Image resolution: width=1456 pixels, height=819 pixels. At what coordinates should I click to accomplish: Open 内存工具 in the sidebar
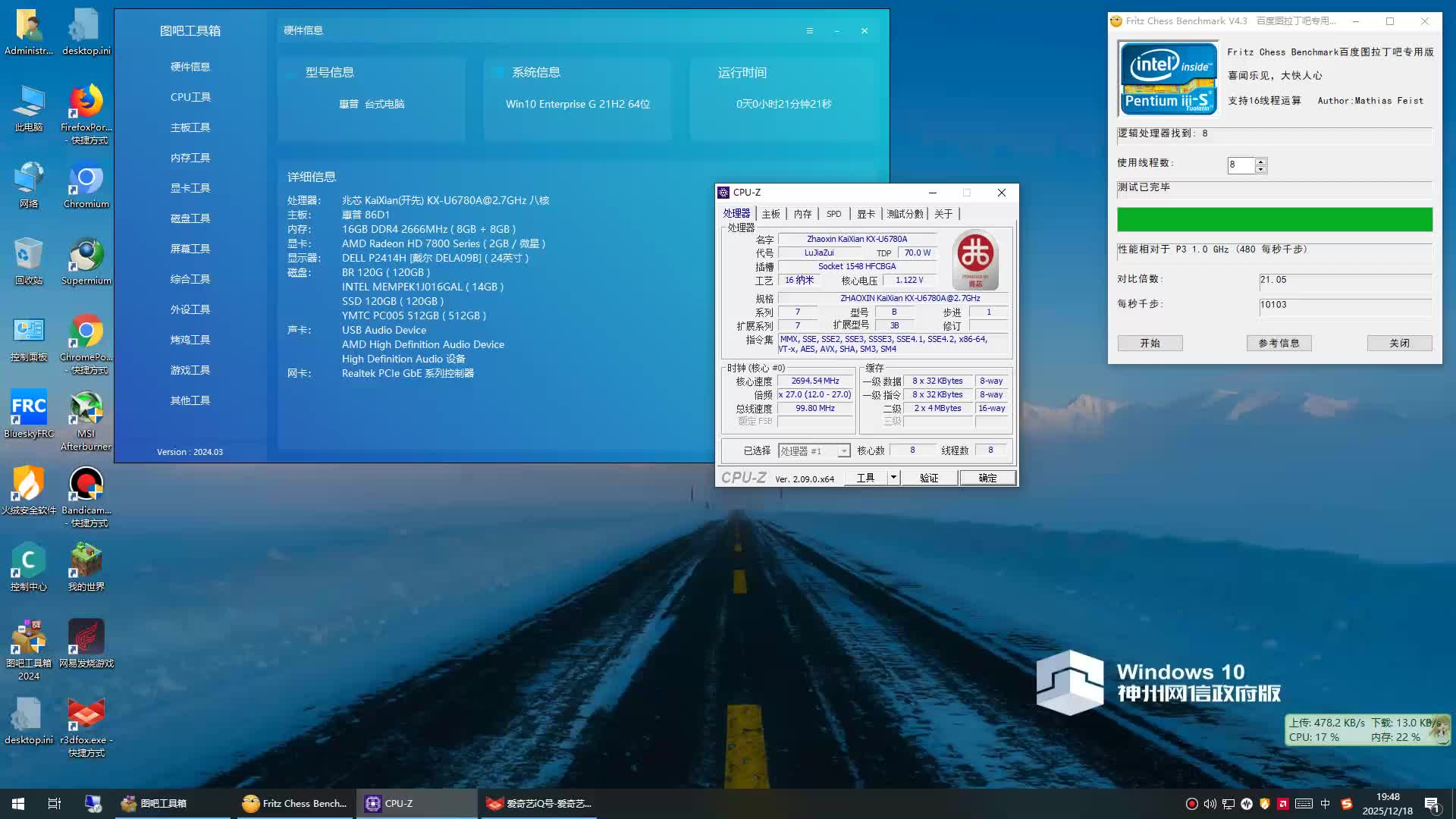click(x=190, y=158)
